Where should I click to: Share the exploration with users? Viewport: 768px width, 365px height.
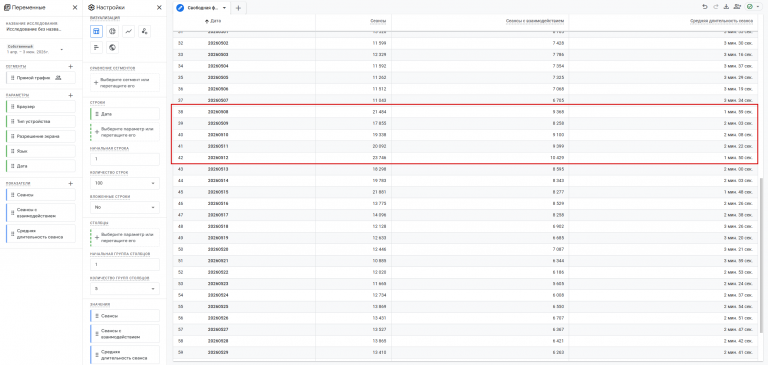point(738,7)
